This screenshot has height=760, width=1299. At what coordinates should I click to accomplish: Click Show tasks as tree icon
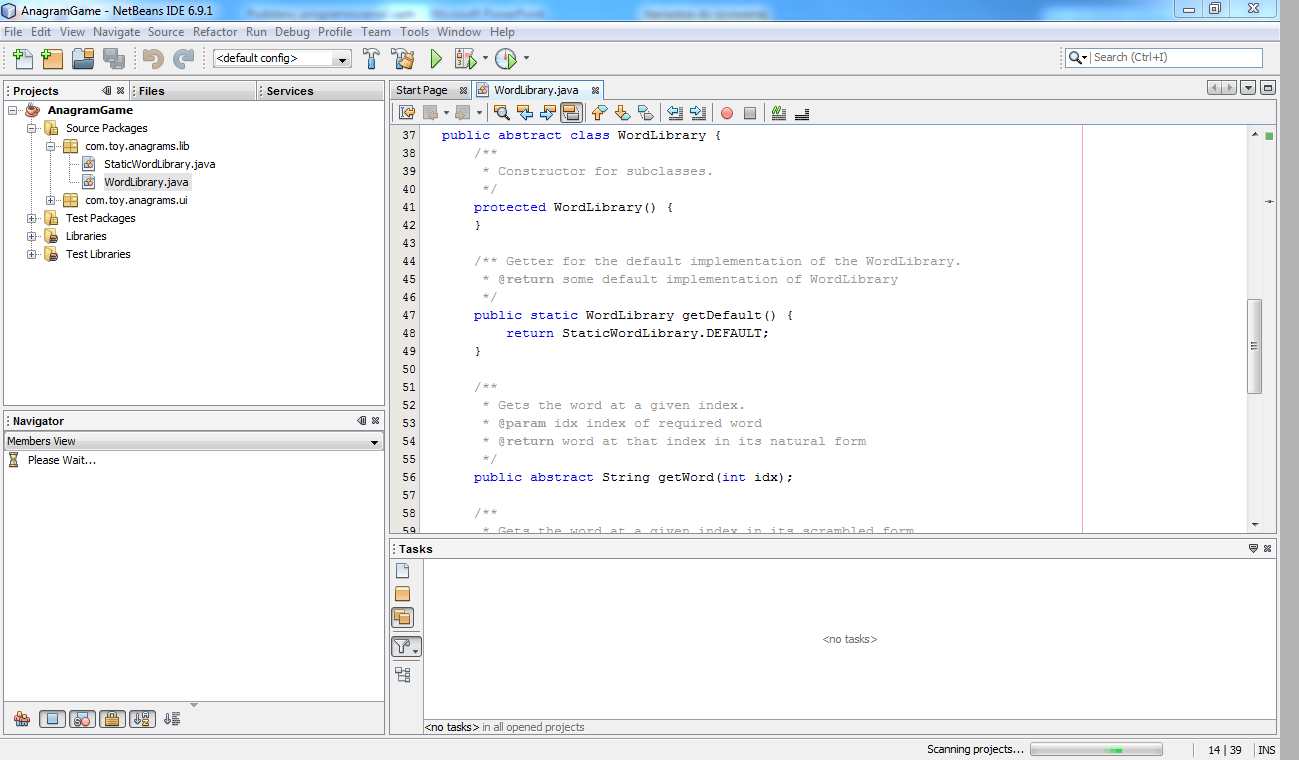403,675
